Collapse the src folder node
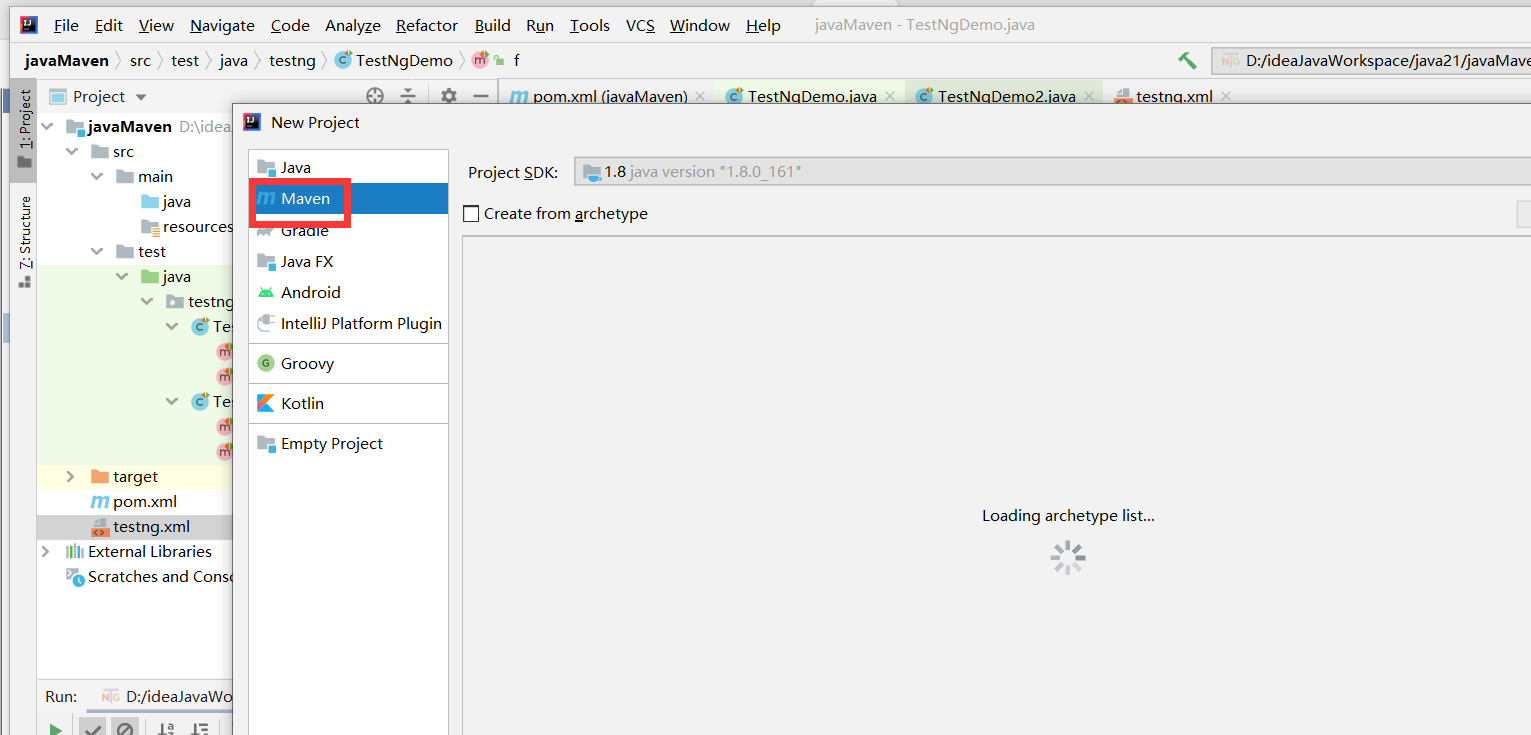 pos(72,152)
